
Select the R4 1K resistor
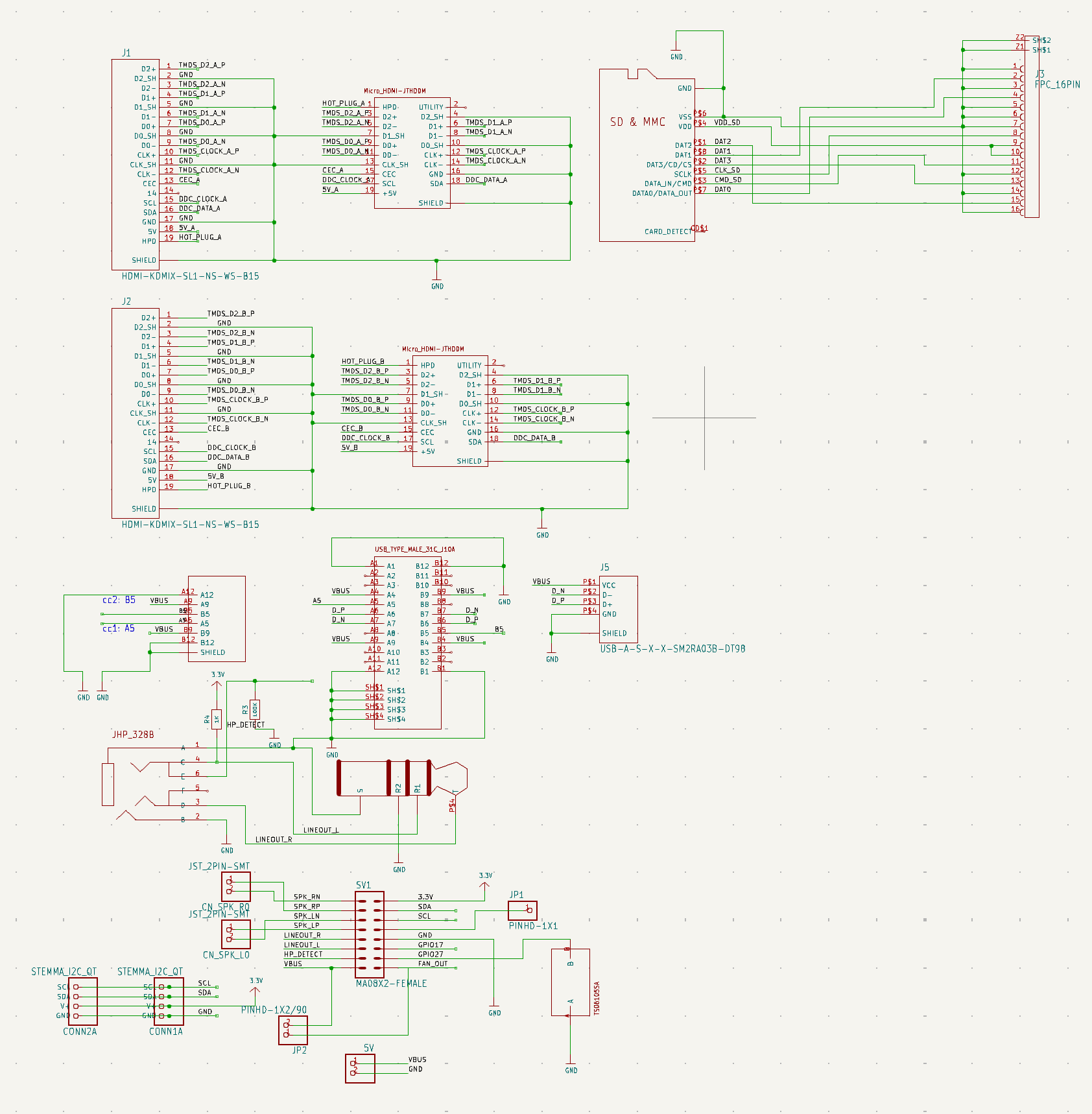pyautogui.click(x=217, y=718)
